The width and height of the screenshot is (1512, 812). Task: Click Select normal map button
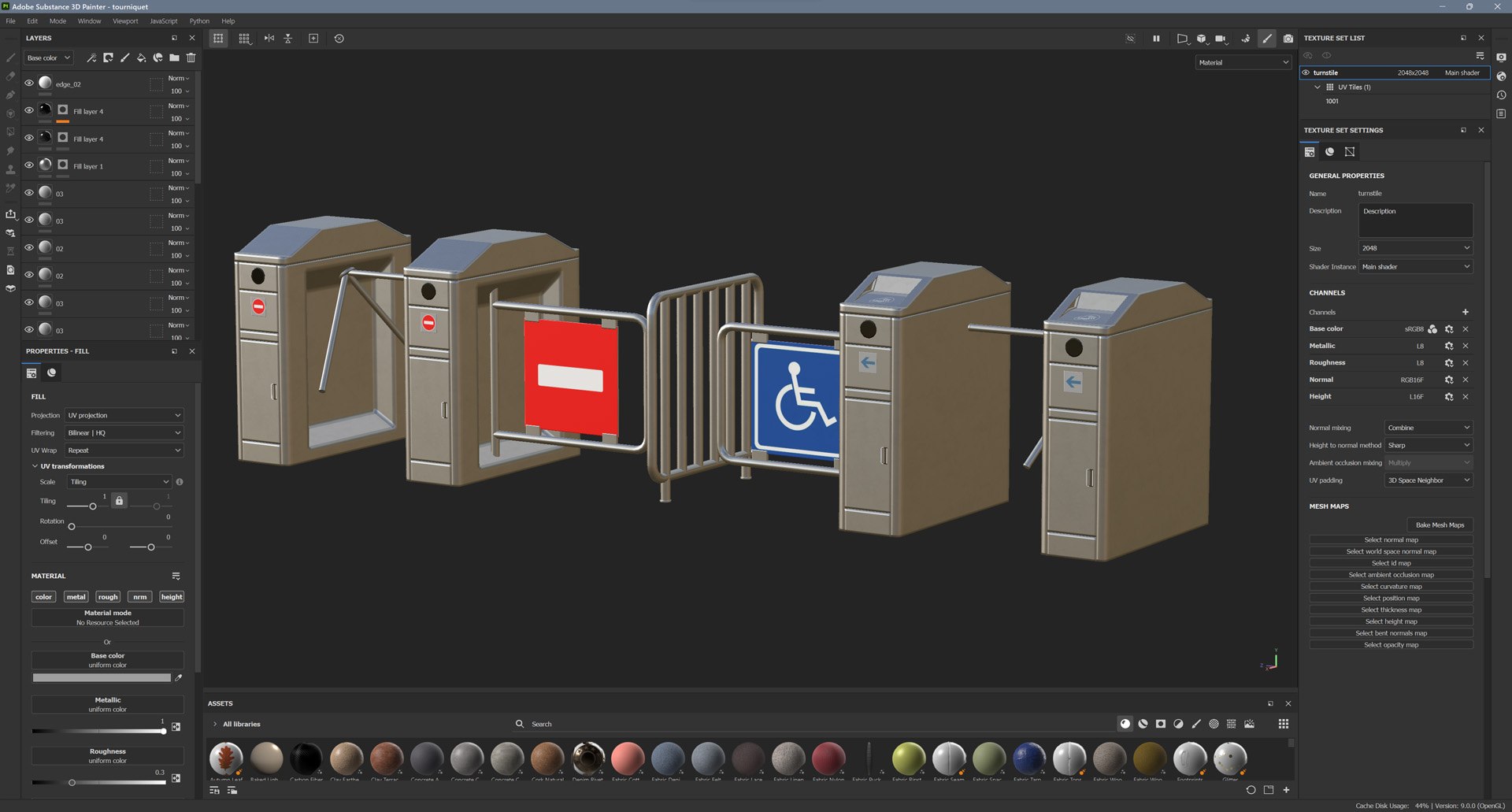pos(1391,540)
